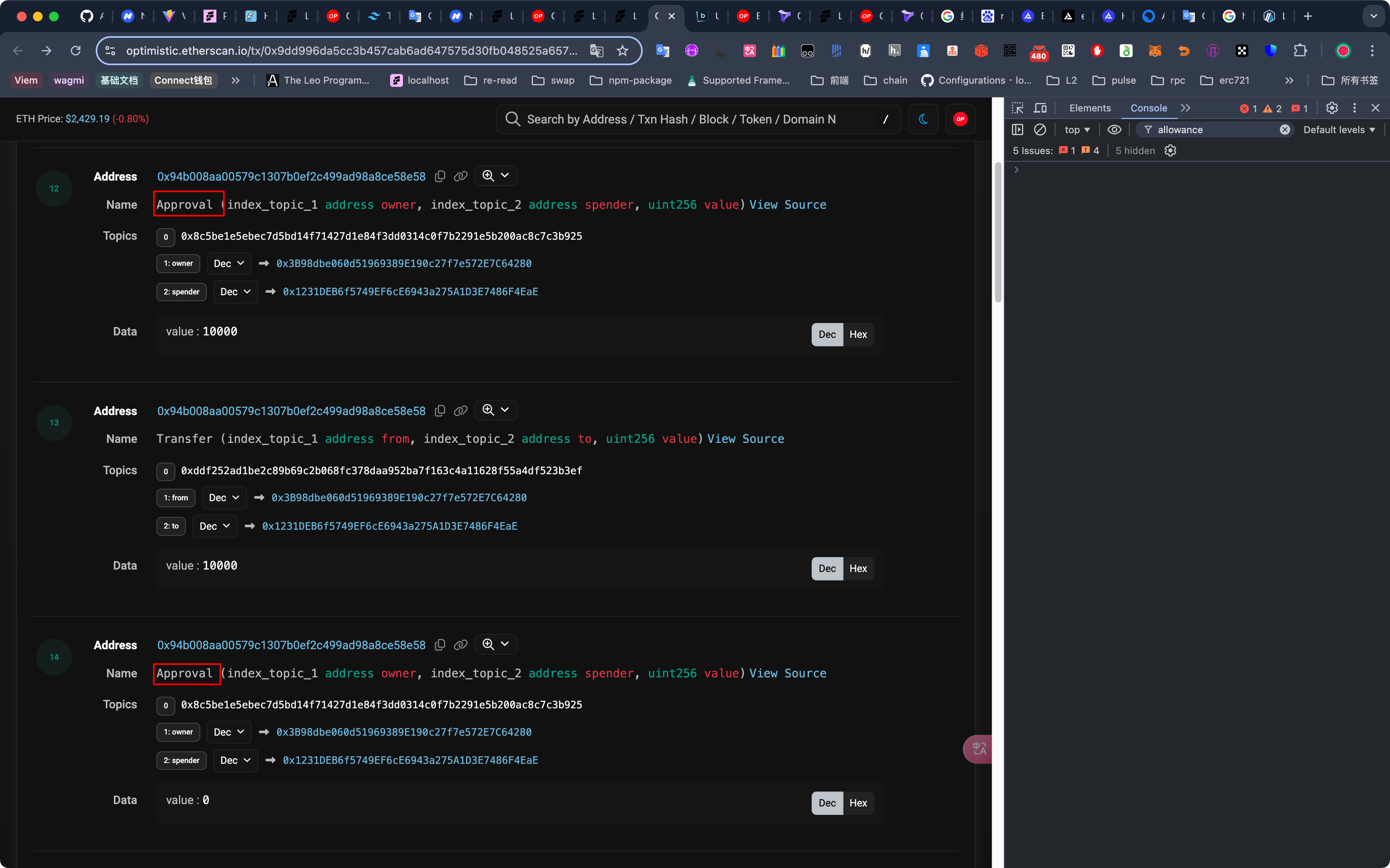1390x868 pixels.
Task: Open swap bookmarks folder
Action: coord(553,80)
